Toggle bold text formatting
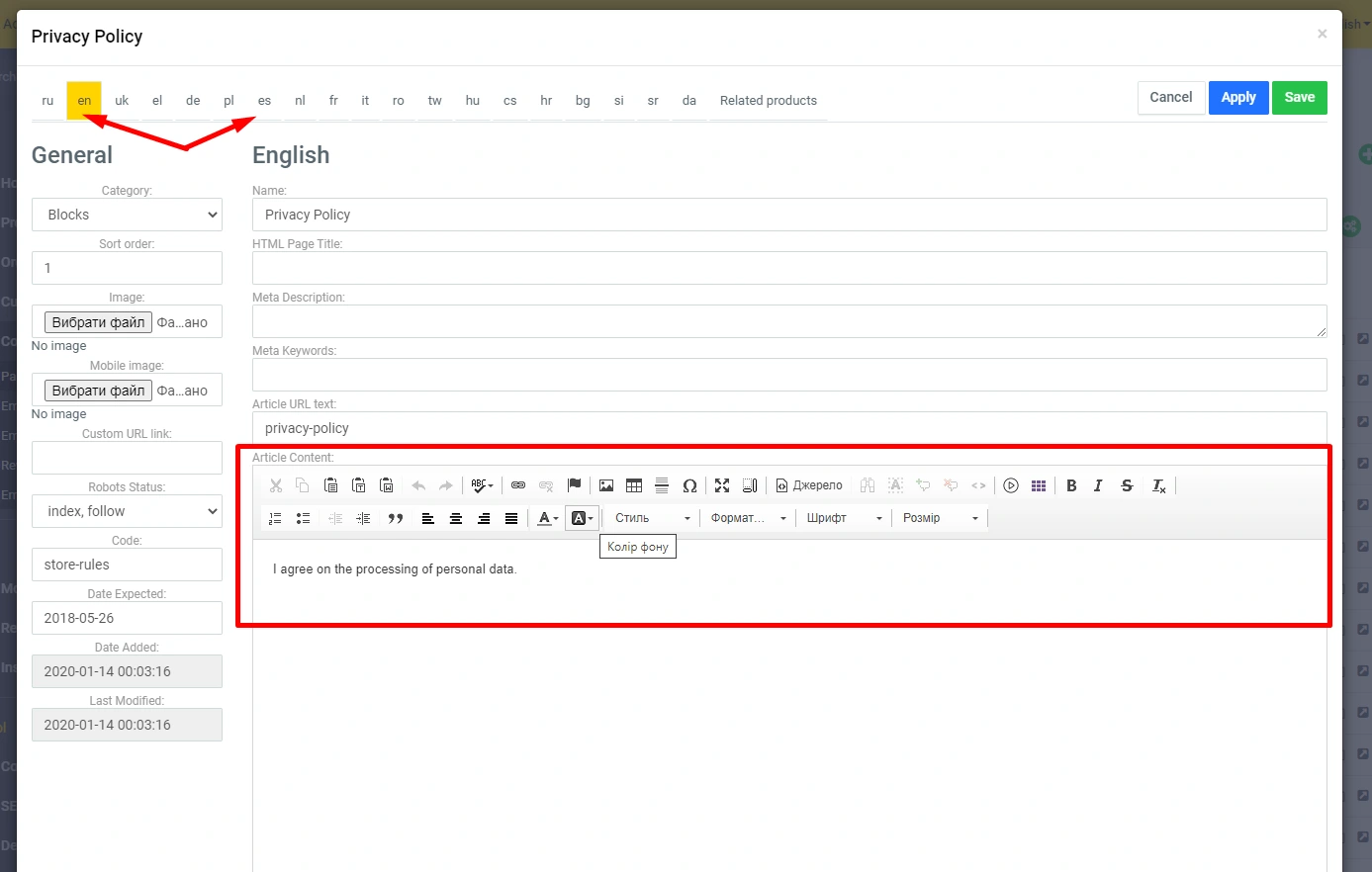This screenshot has width=1372, height=872. (x=1071, y=485)
